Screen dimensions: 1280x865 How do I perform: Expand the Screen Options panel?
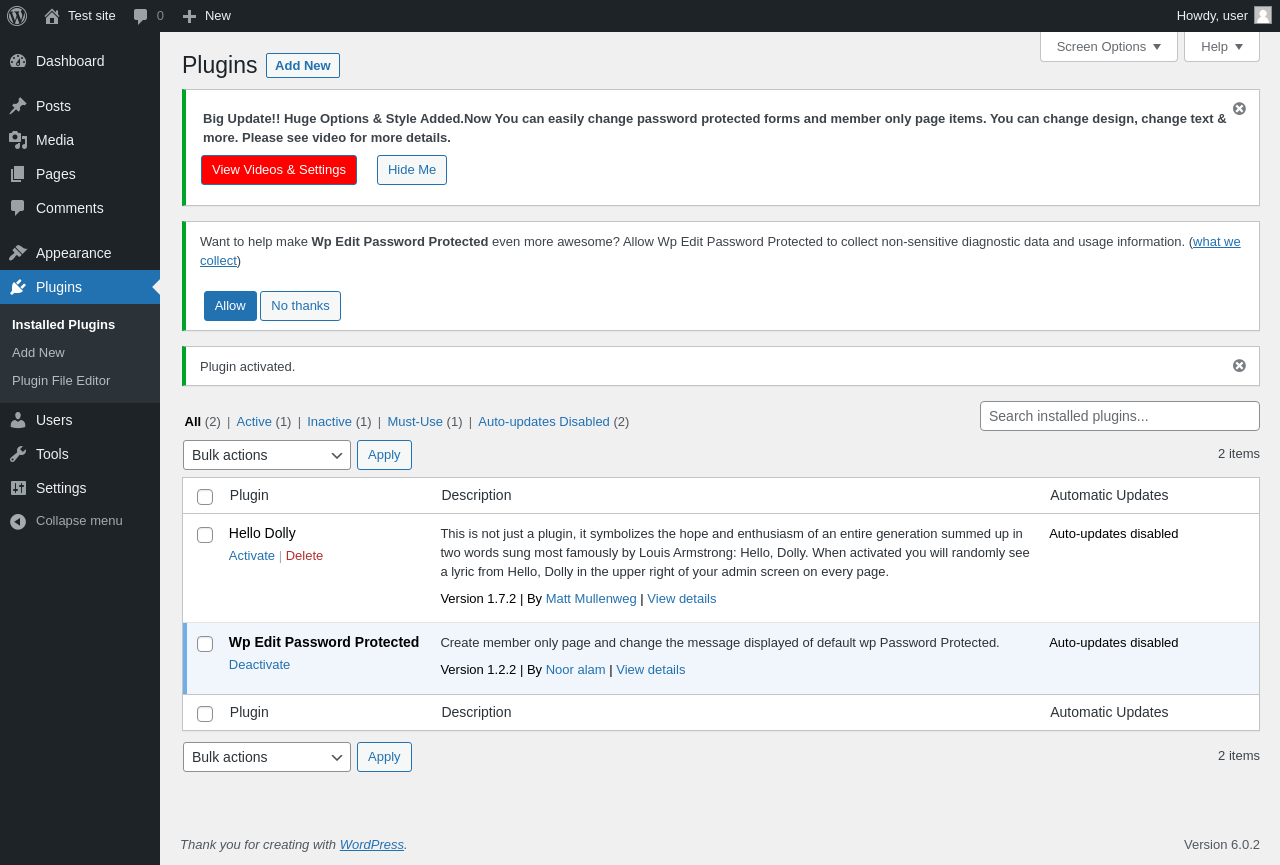tap(1109, 46)
